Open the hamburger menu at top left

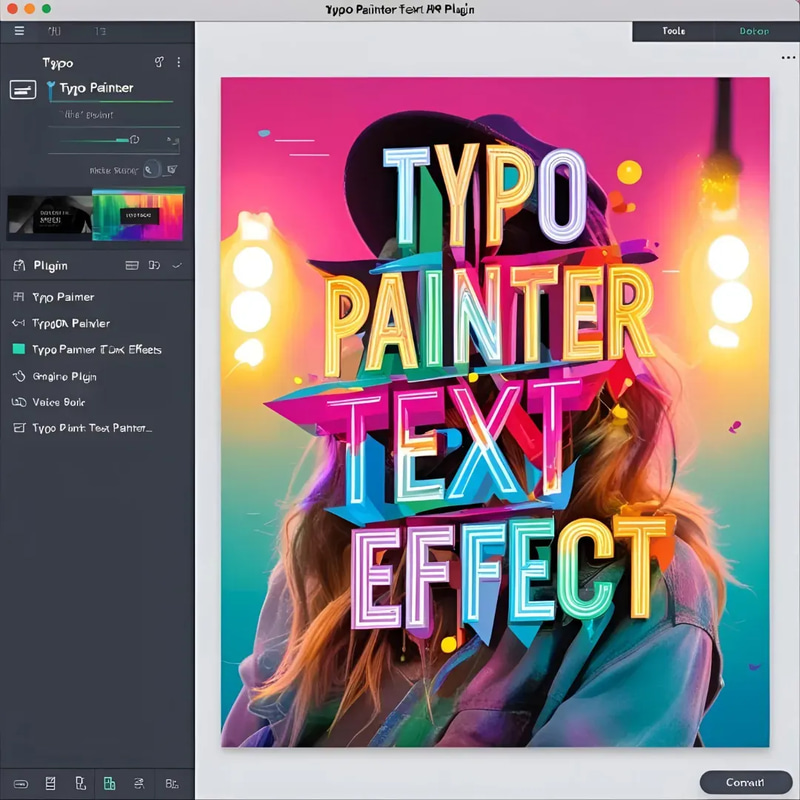(18, 30)
